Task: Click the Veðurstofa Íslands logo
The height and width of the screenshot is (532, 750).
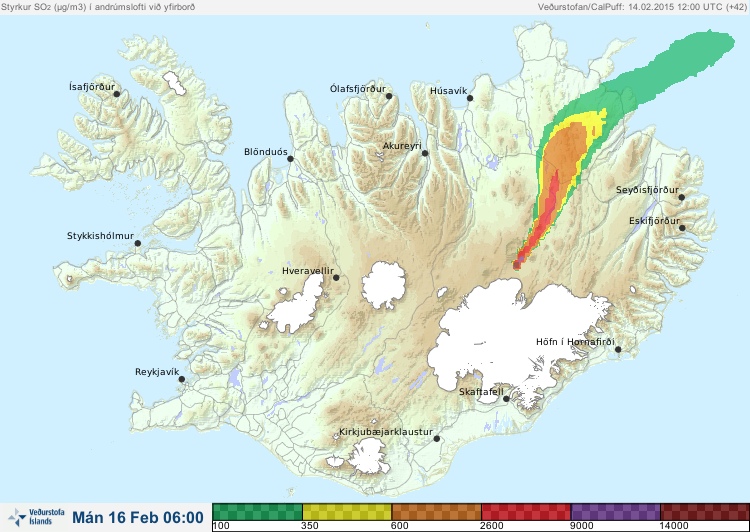Action: pos(36,517)
